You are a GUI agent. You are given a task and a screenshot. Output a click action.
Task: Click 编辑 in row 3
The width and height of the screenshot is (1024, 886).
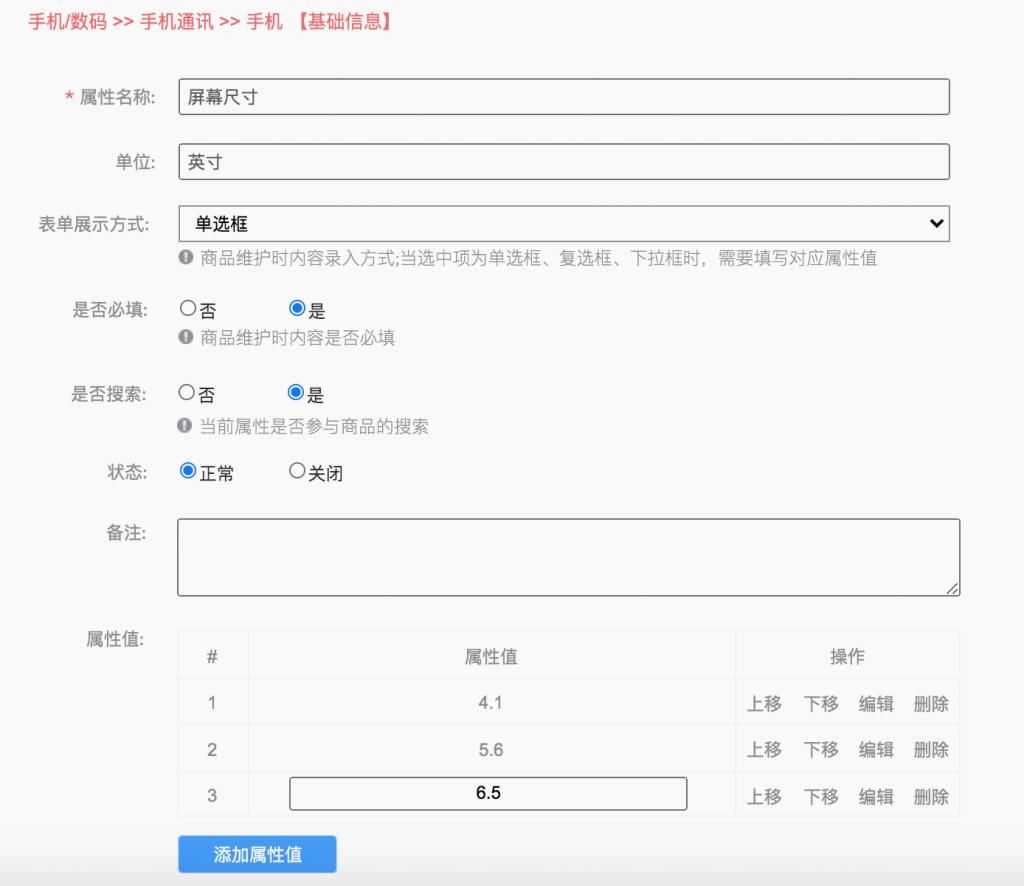coord(875,794)
